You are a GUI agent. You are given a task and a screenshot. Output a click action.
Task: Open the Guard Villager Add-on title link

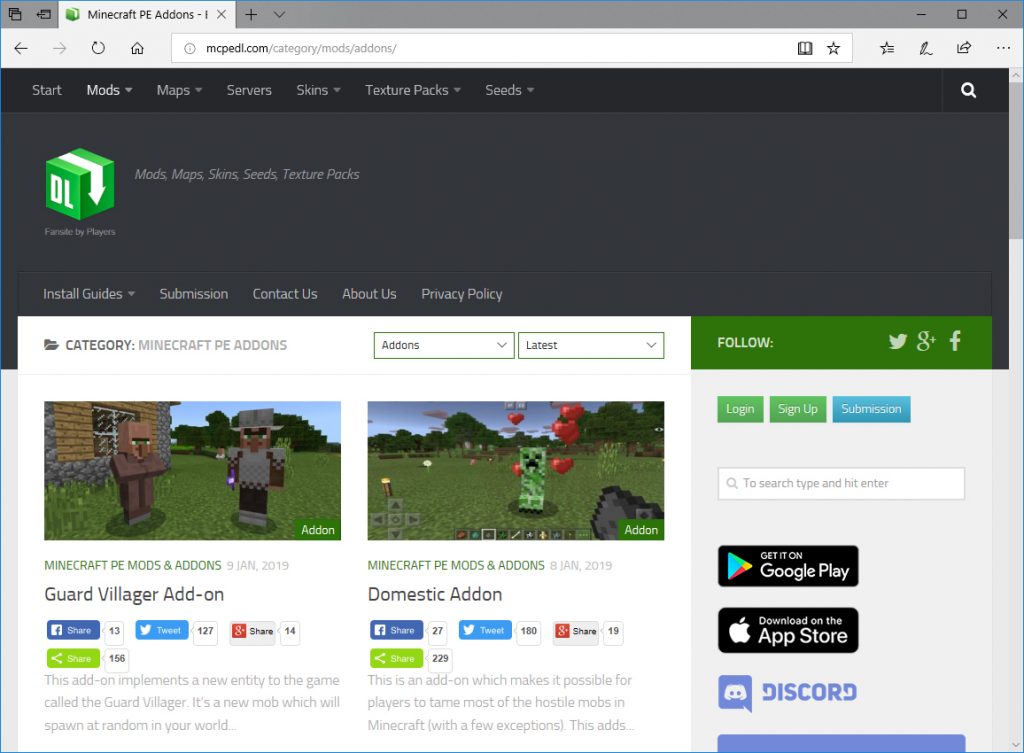134,594
